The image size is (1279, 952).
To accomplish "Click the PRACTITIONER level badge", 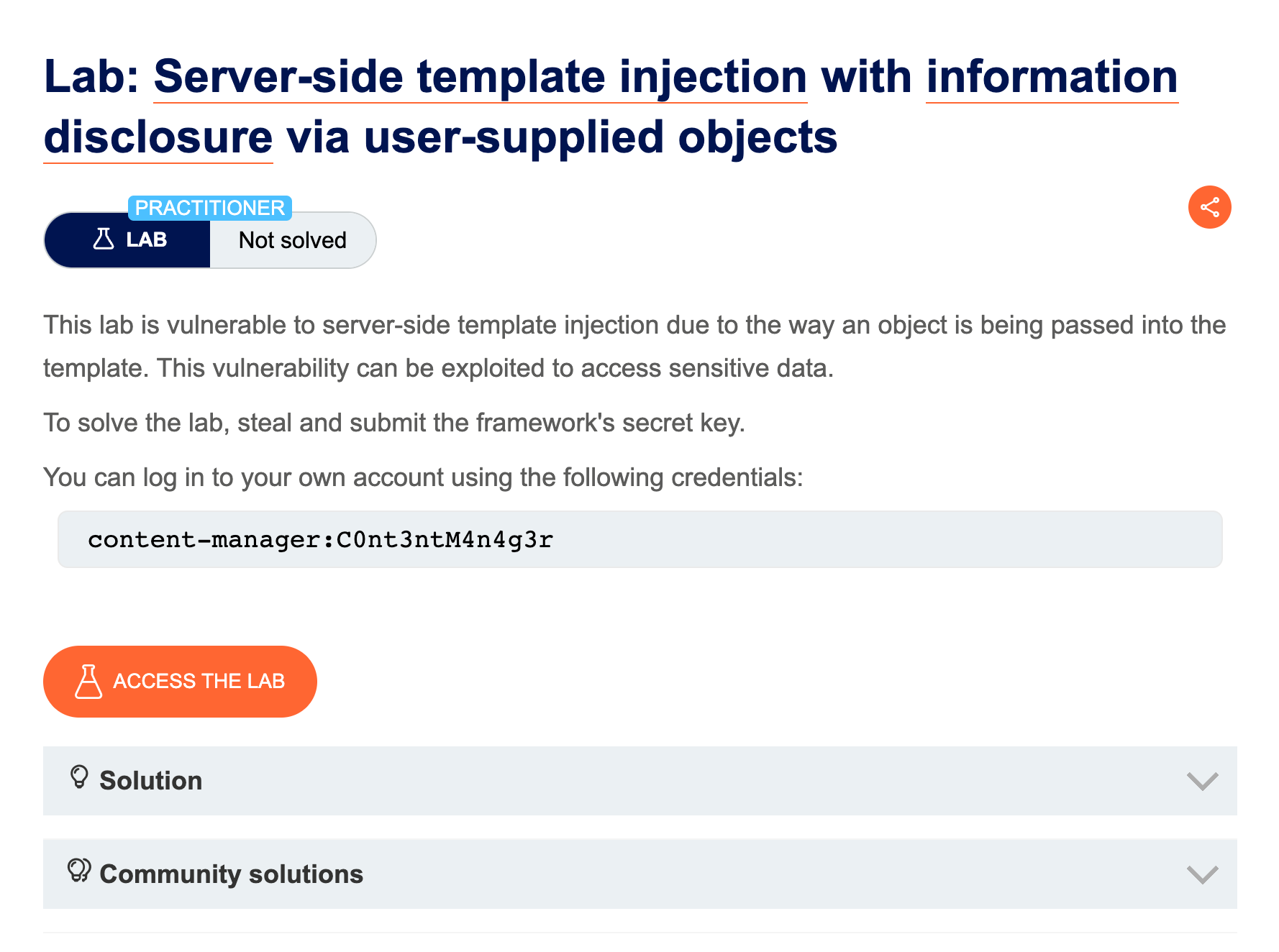I will [209, 208].
